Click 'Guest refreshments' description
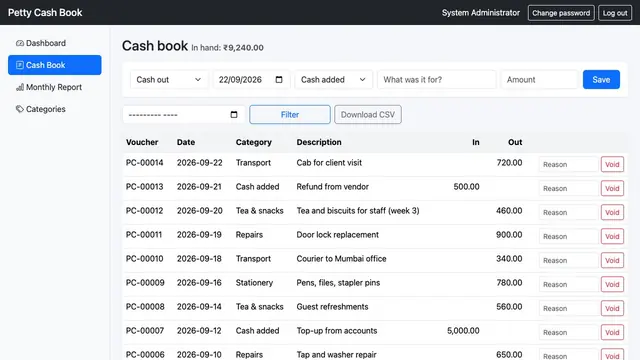The width and height of the screenshot is (640, 360). (x=332, y=307)
